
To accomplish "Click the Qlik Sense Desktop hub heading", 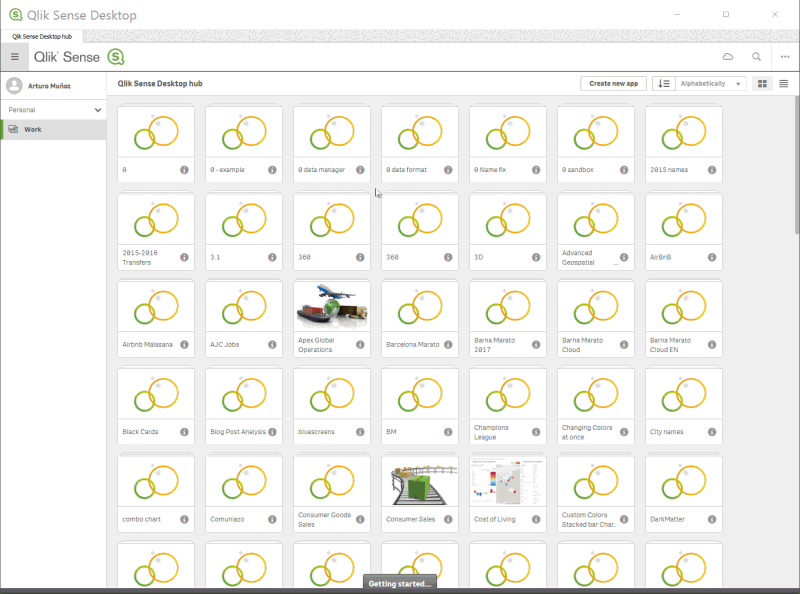I will click(x=160, y=84).
